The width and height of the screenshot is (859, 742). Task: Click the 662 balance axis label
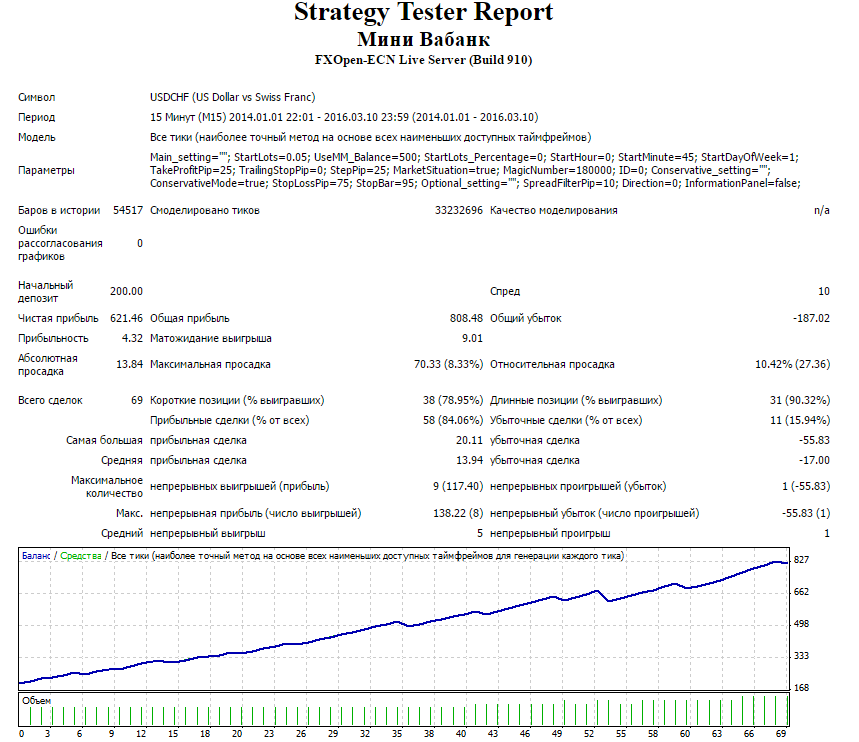801,592
